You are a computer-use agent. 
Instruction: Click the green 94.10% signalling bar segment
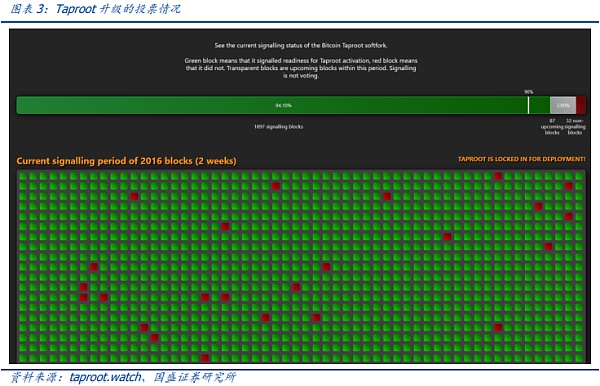pyautogui.click(x=283, y=105)
